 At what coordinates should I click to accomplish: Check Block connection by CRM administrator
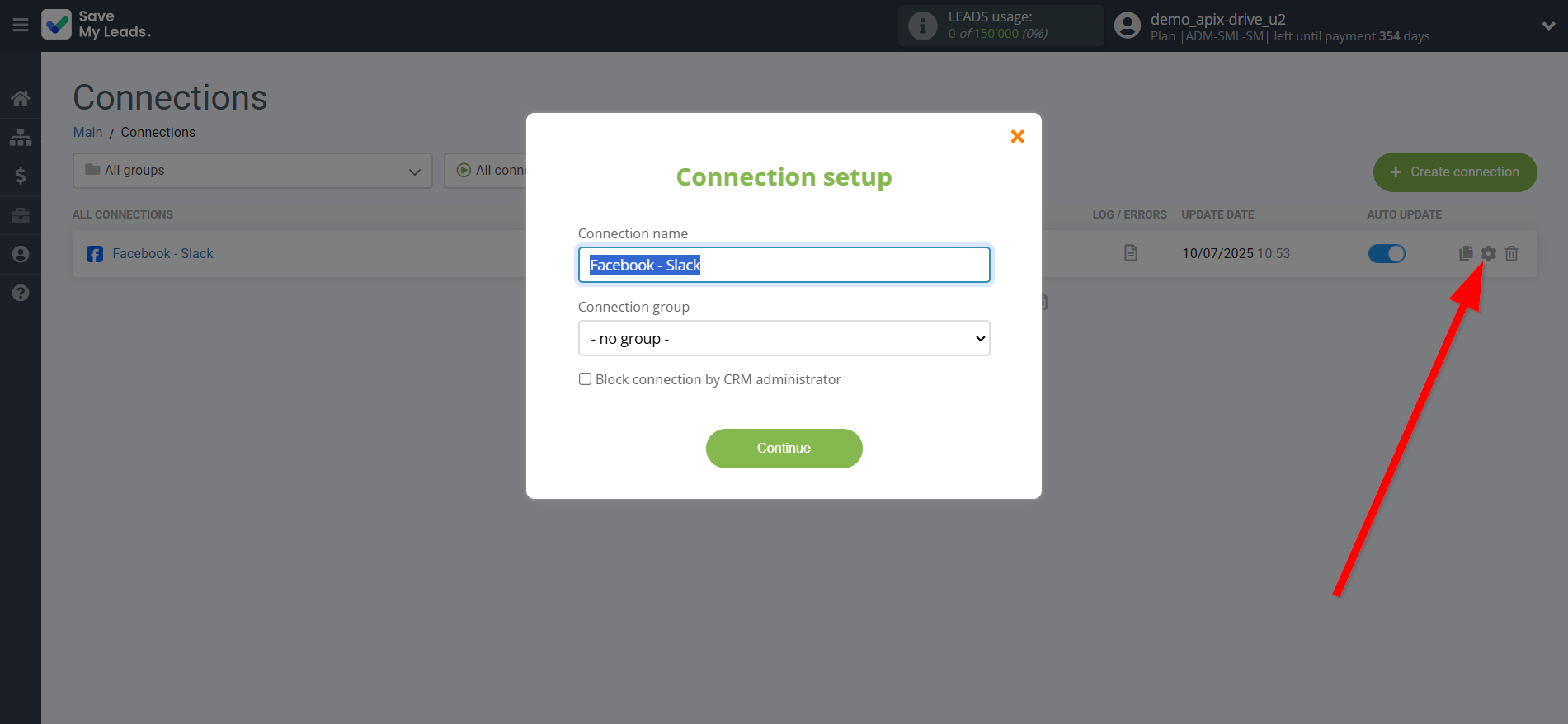585,379
